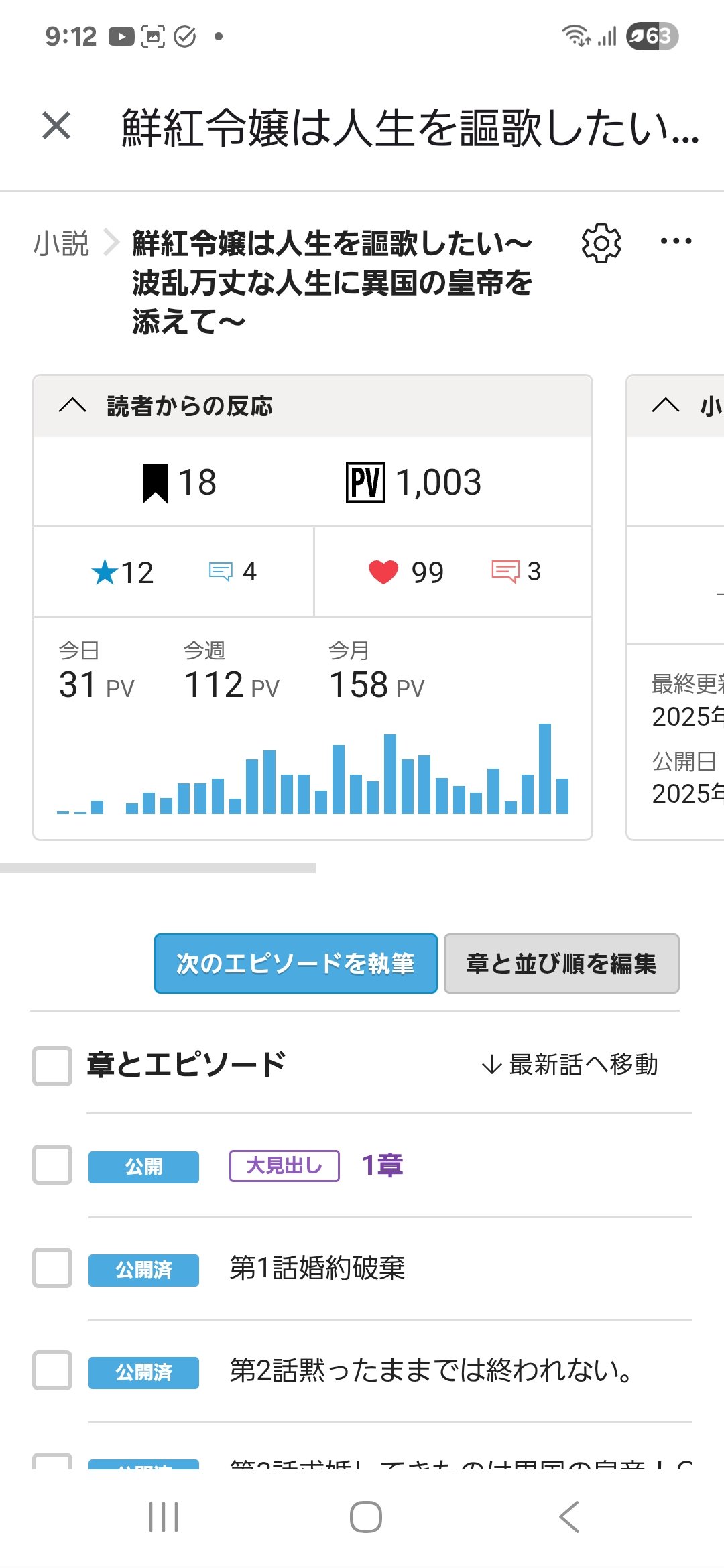The width and height of the screenshot is (724, 1568).
Task: Open the 第2話 episode entry
Action: (429, 1370)
